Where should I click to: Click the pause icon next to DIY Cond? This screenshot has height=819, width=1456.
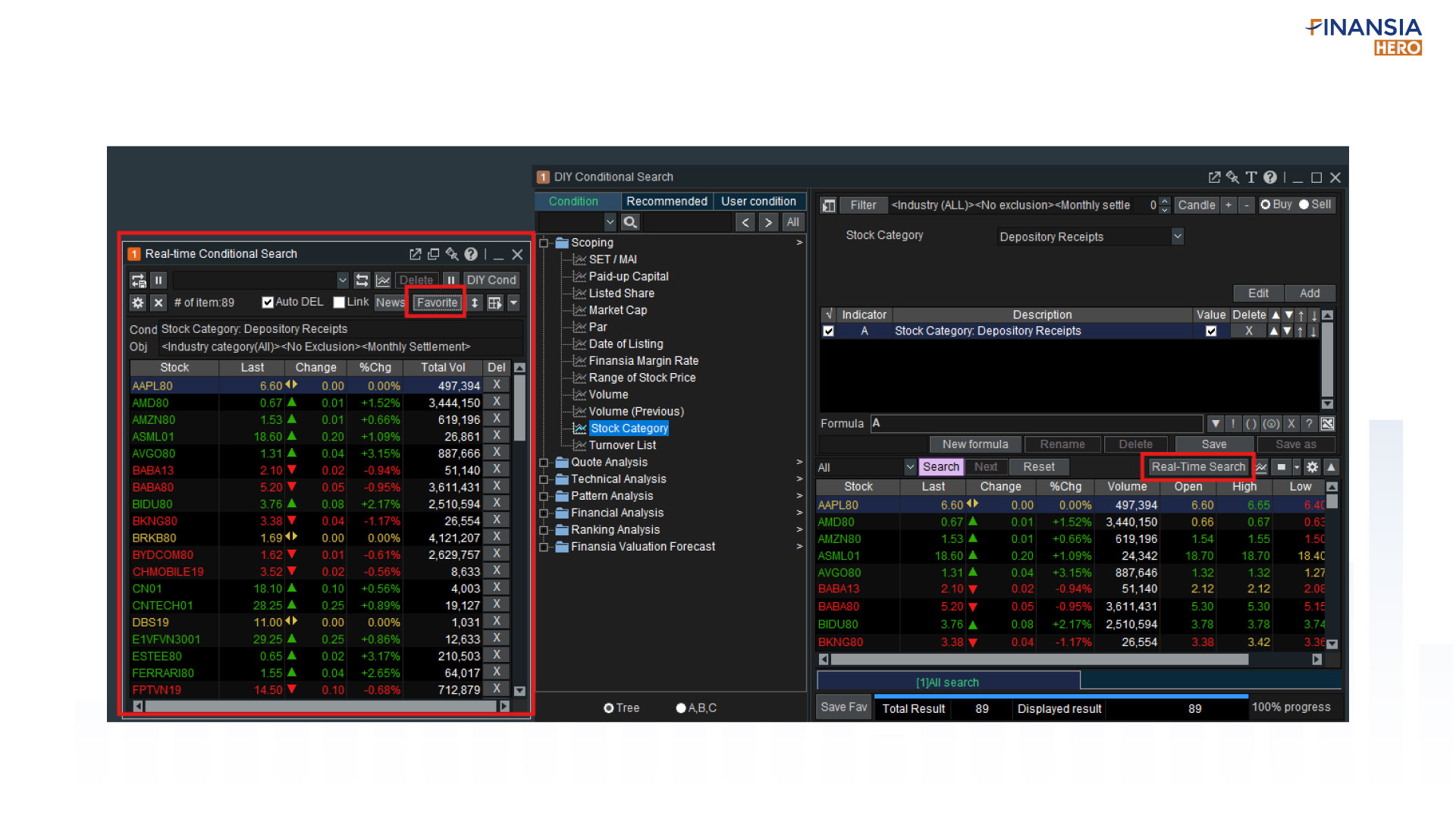click(x=451, y=281)
